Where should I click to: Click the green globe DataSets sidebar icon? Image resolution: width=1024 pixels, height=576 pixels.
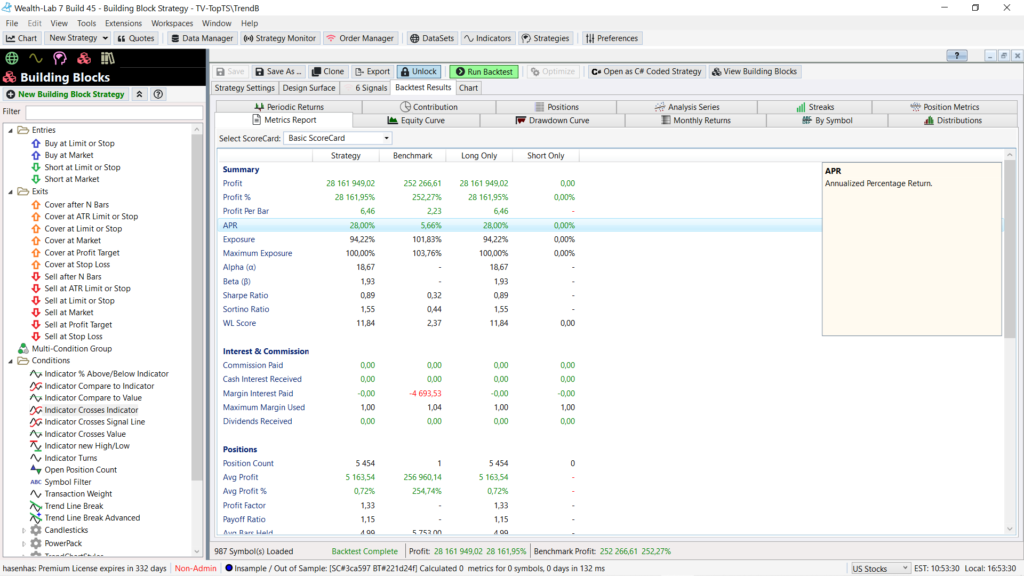12,58
